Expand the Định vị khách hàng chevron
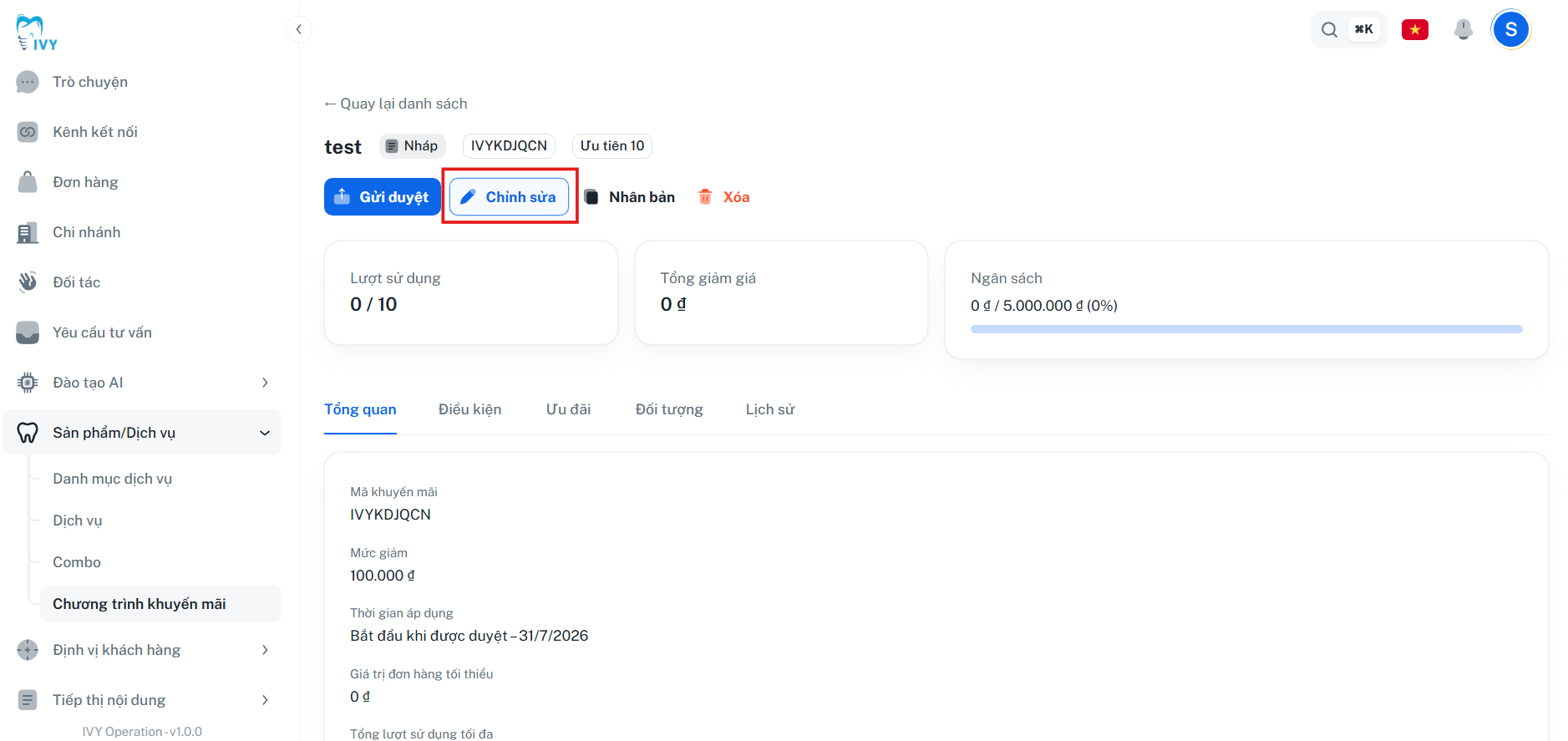This screenshot has width=1568, height=741. (x=265, y=650)
